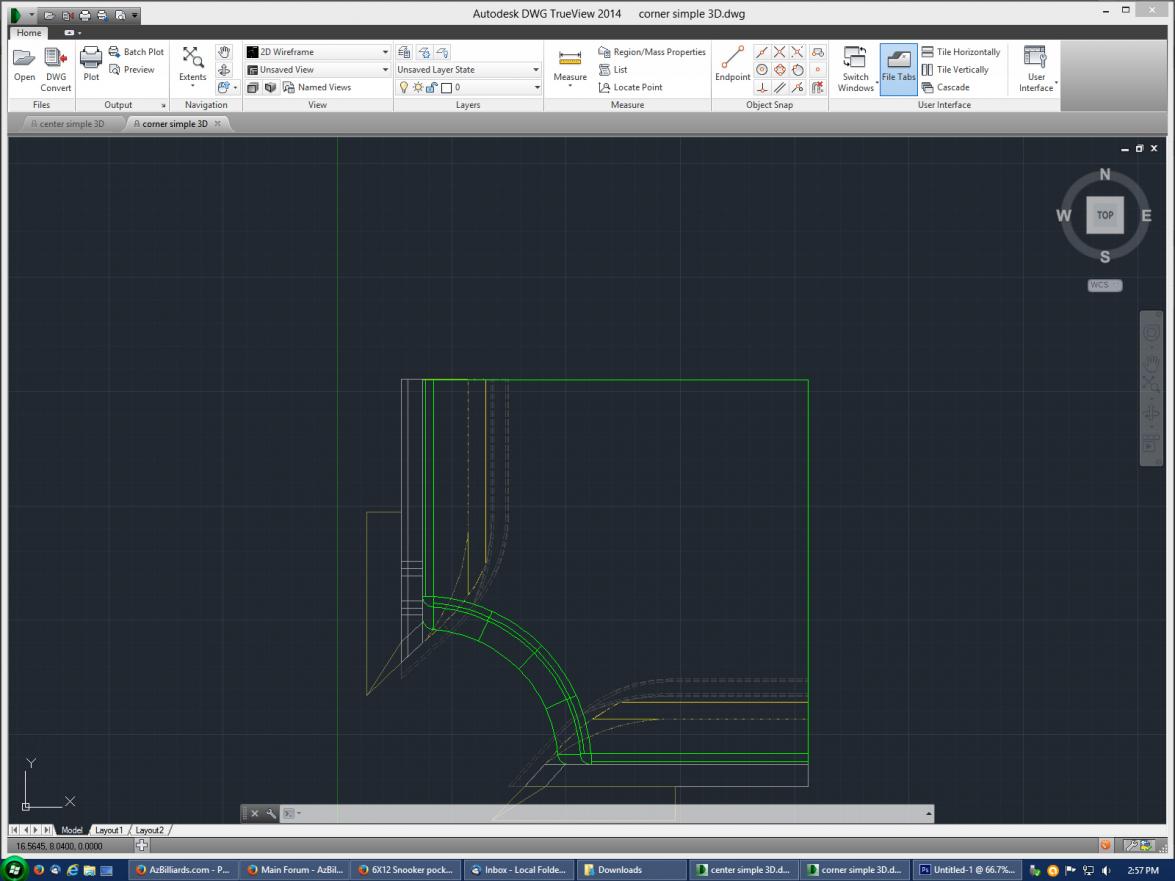Click the Batch Plot button
The height and width of the screenshot is (881, 1175).
(x=135, y=52)
